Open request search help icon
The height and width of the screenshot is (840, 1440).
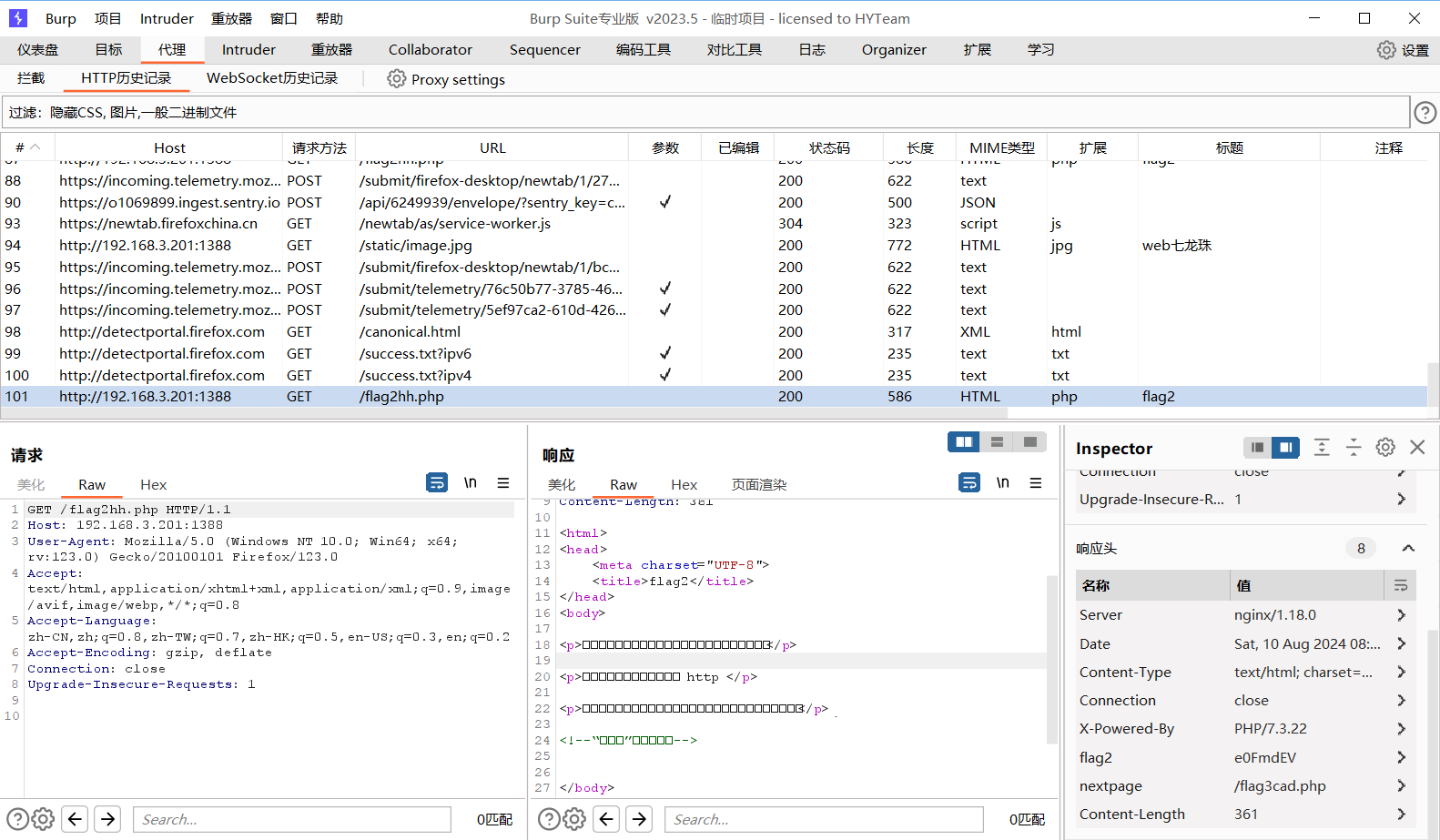(x=17, y=819)
